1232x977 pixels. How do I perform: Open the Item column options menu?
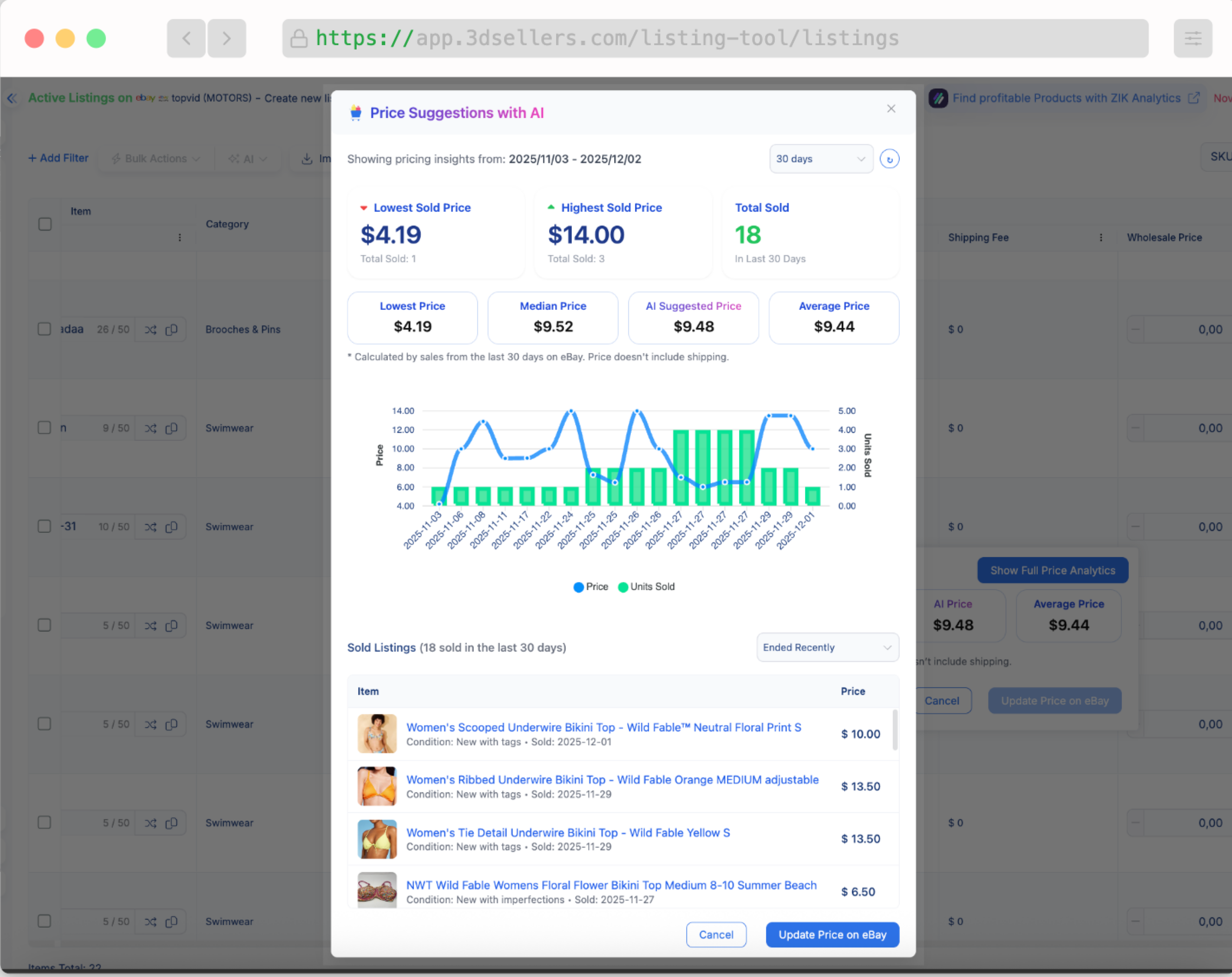tap(180, 237)
